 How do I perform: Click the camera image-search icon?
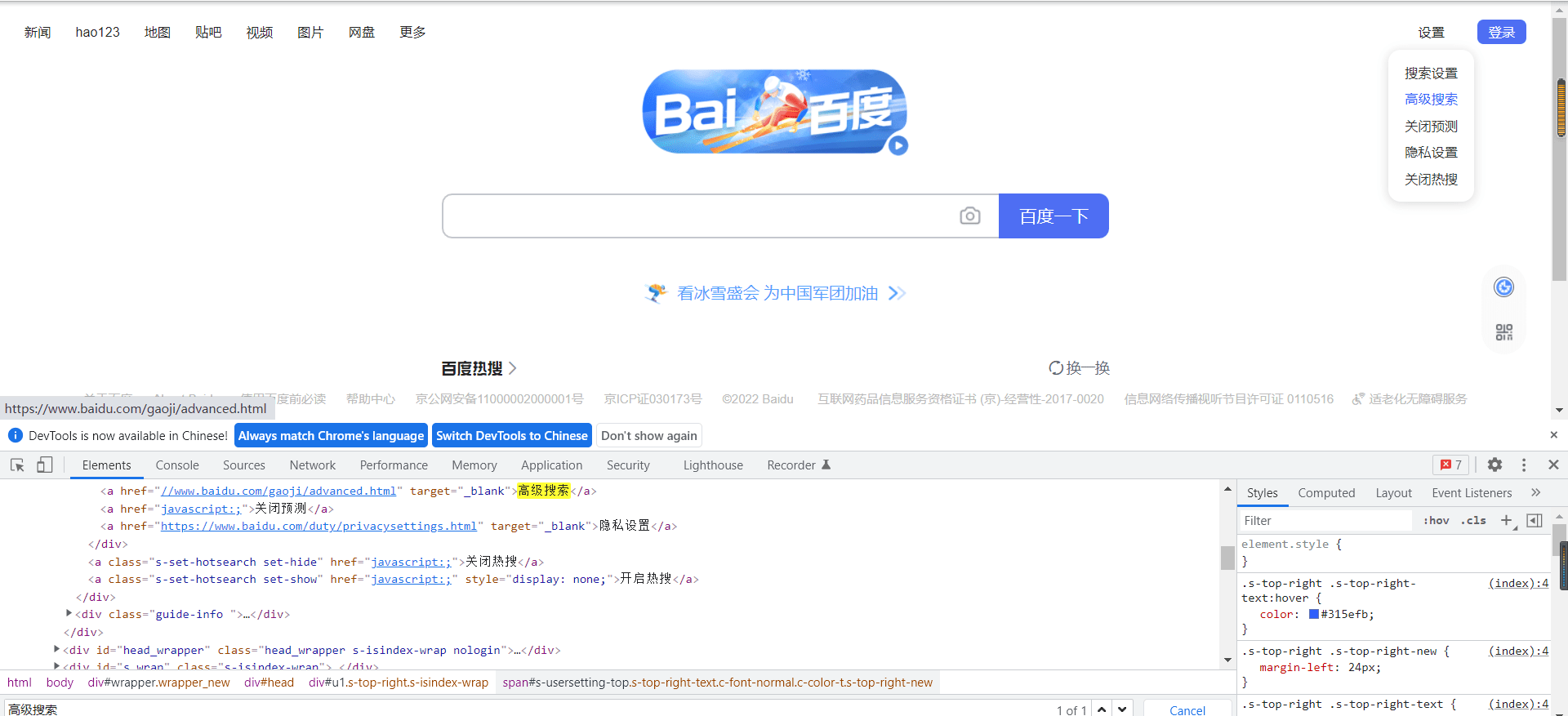pyautogui.click(x=970, y=216)
